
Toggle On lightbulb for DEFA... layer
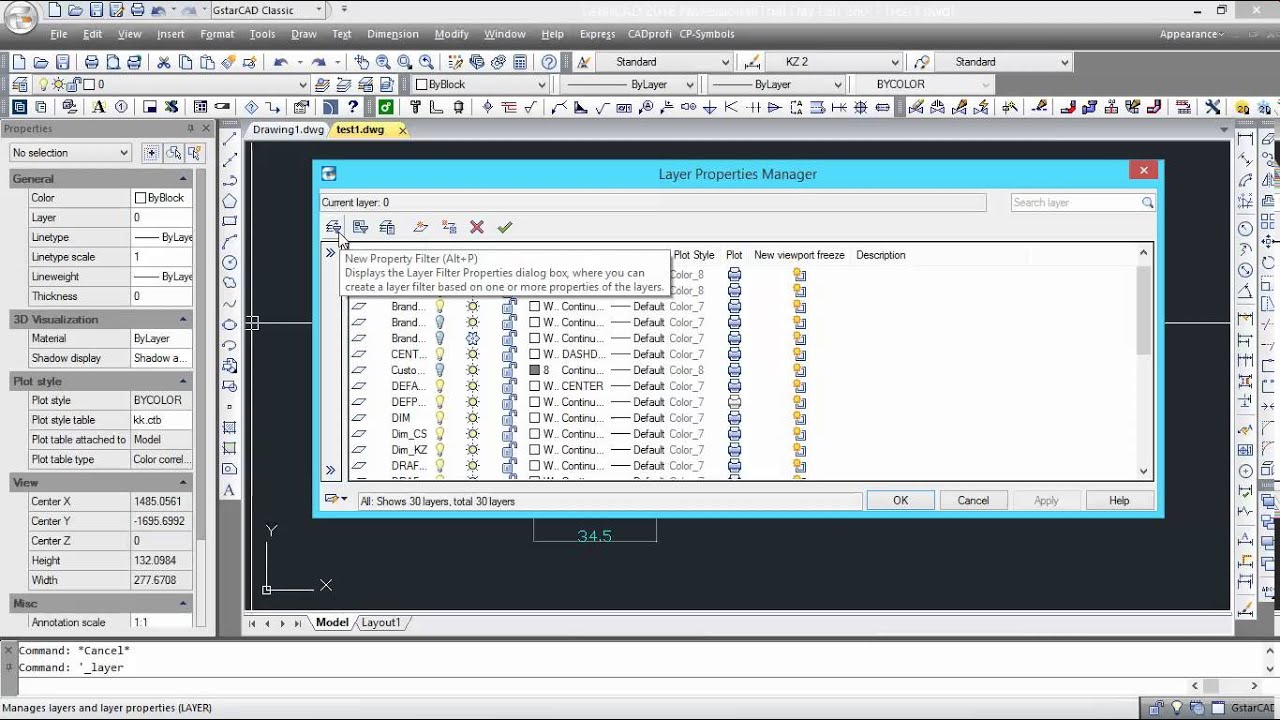(439, 386)
